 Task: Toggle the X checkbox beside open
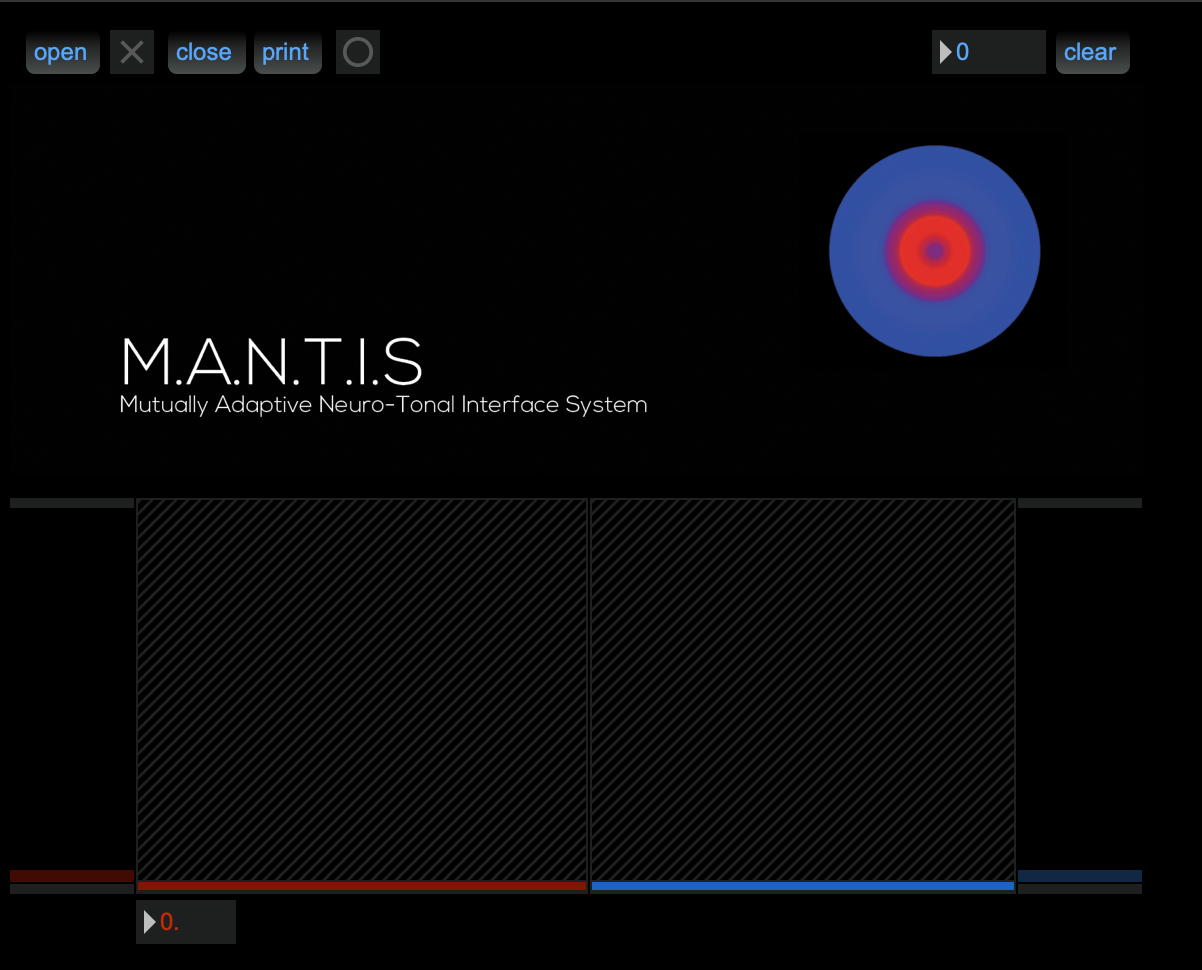tap(132, 52)
